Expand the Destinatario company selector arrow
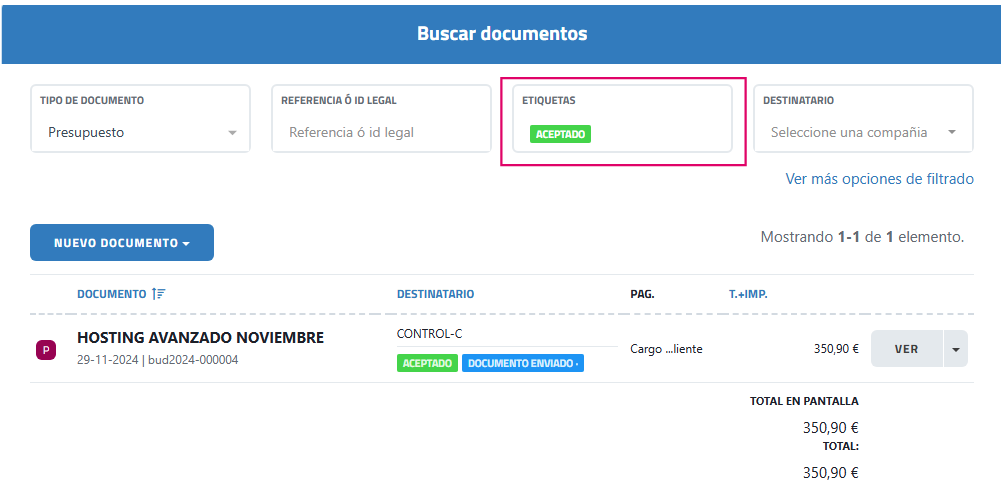 tap(951, 133)
